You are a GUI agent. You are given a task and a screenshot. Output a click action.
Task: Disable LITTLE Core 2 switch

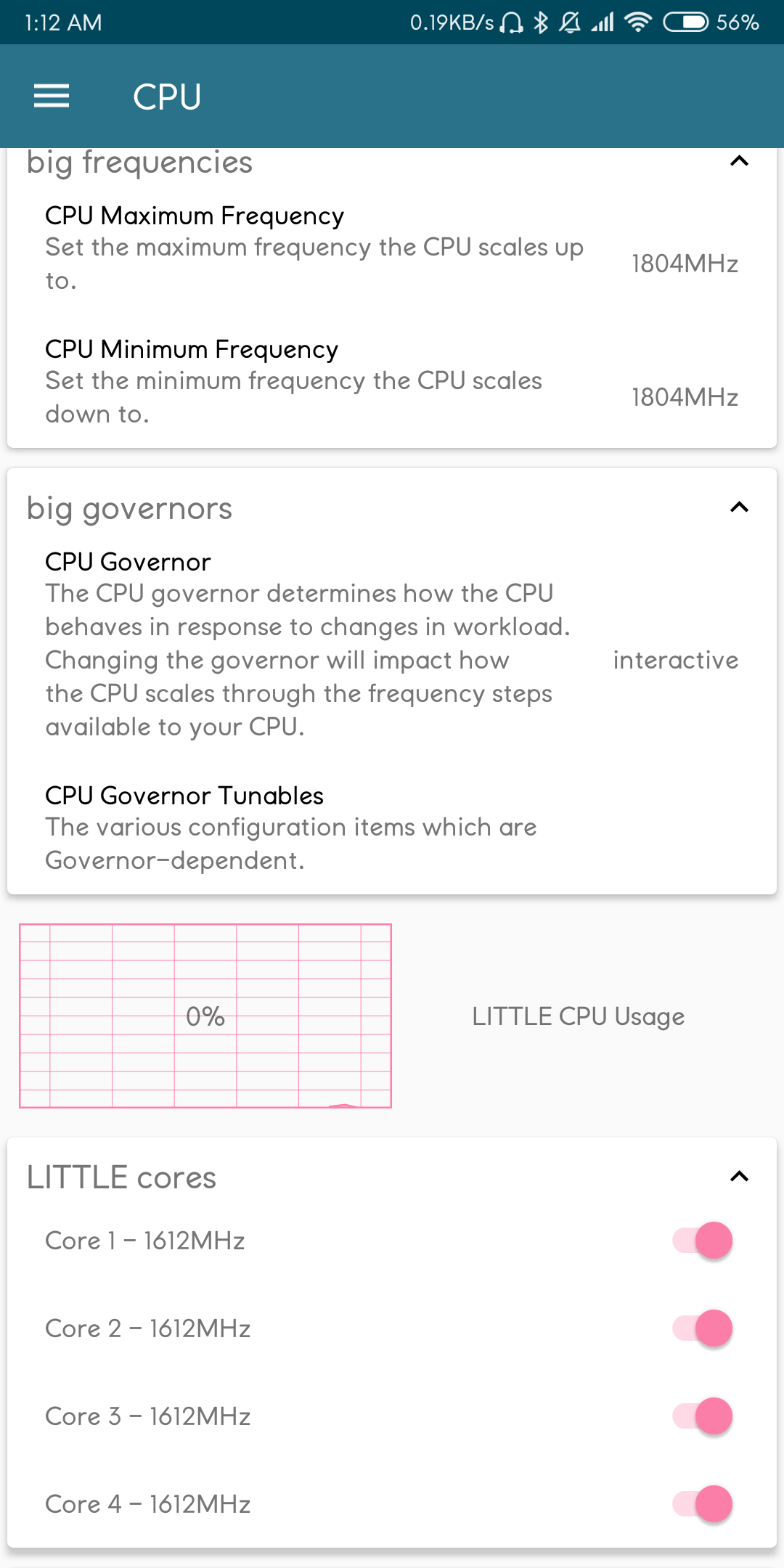tap(702, 1328)
